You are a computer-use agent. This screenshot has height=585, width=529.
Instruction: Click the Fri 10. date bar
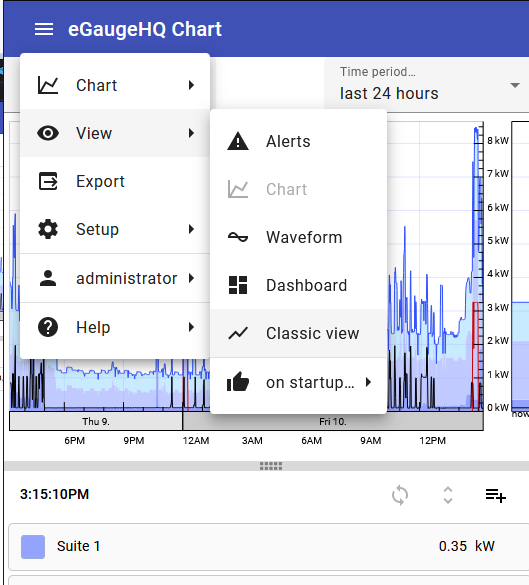click(x=333, y=421)
